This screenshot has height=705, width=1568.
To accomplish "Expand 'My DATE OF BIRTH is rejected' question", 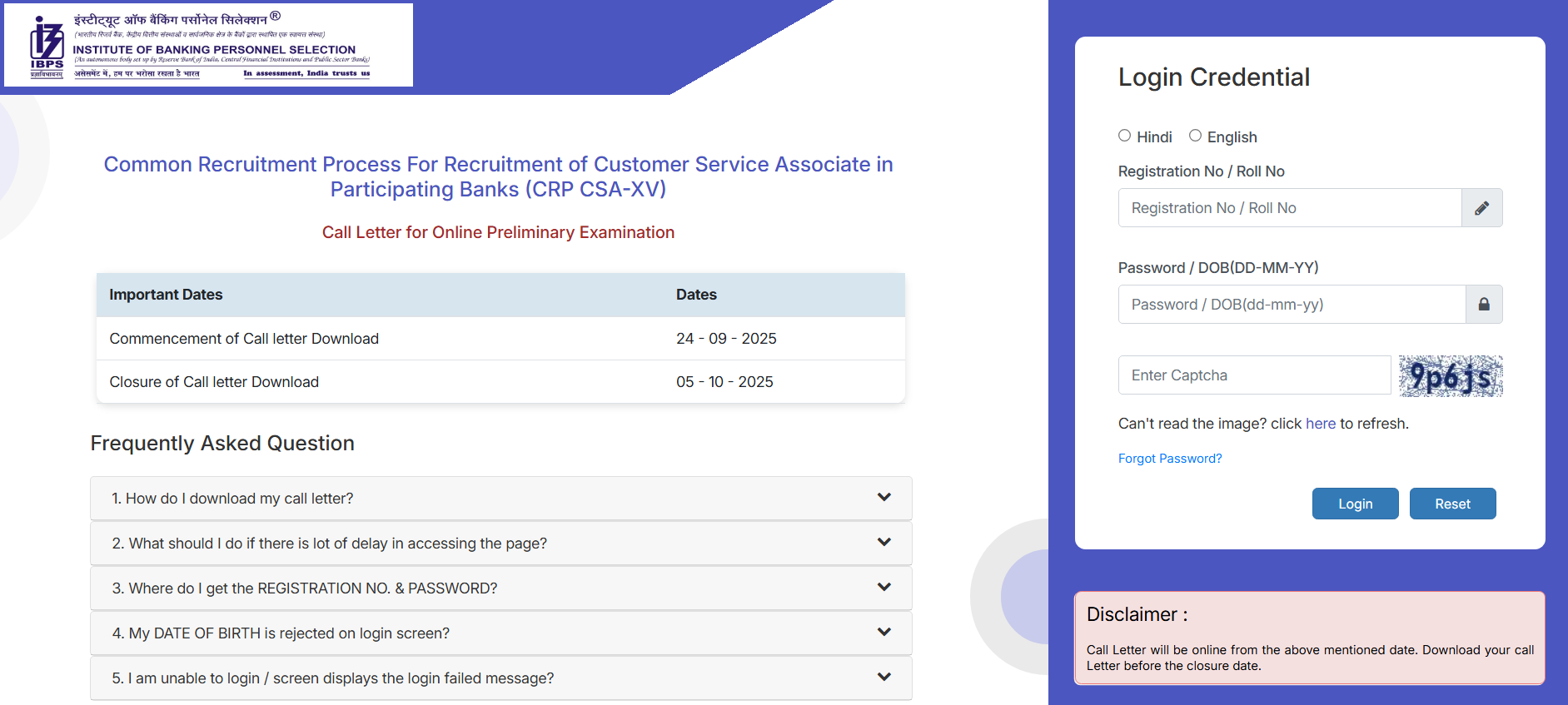I will click(x=500, y=633).
